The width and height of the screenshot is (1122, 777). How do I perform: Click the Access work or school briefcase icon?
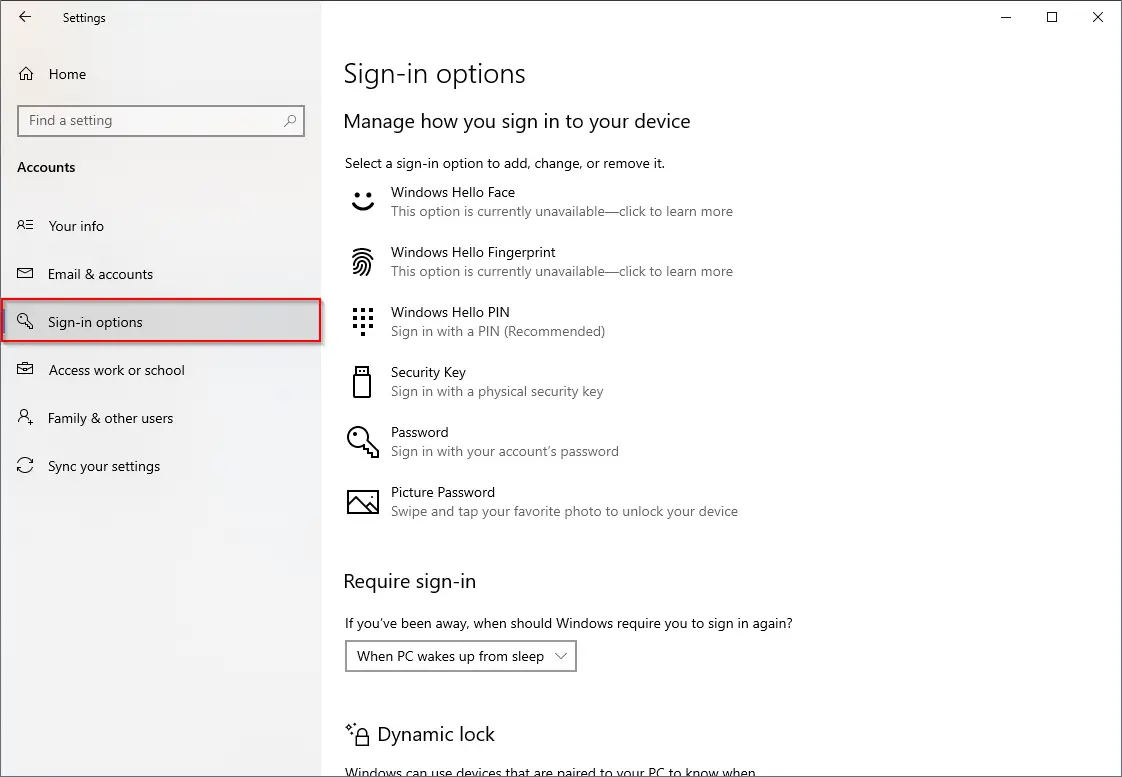[25, 369]
